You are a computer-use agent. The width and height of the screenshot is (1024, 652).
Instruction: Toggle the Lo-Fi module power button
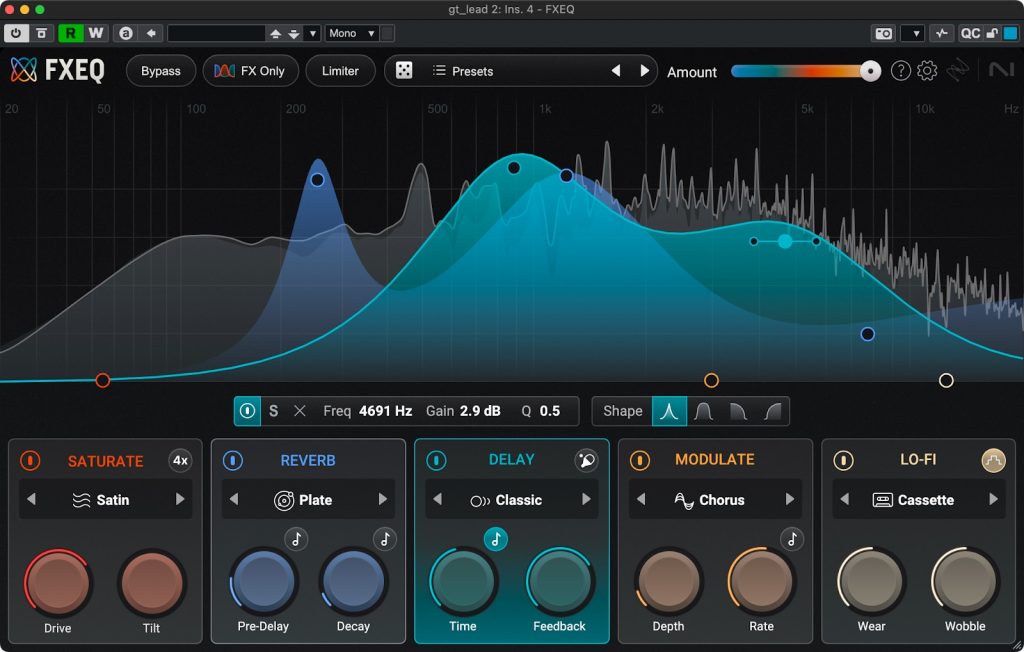pos(844,461)
